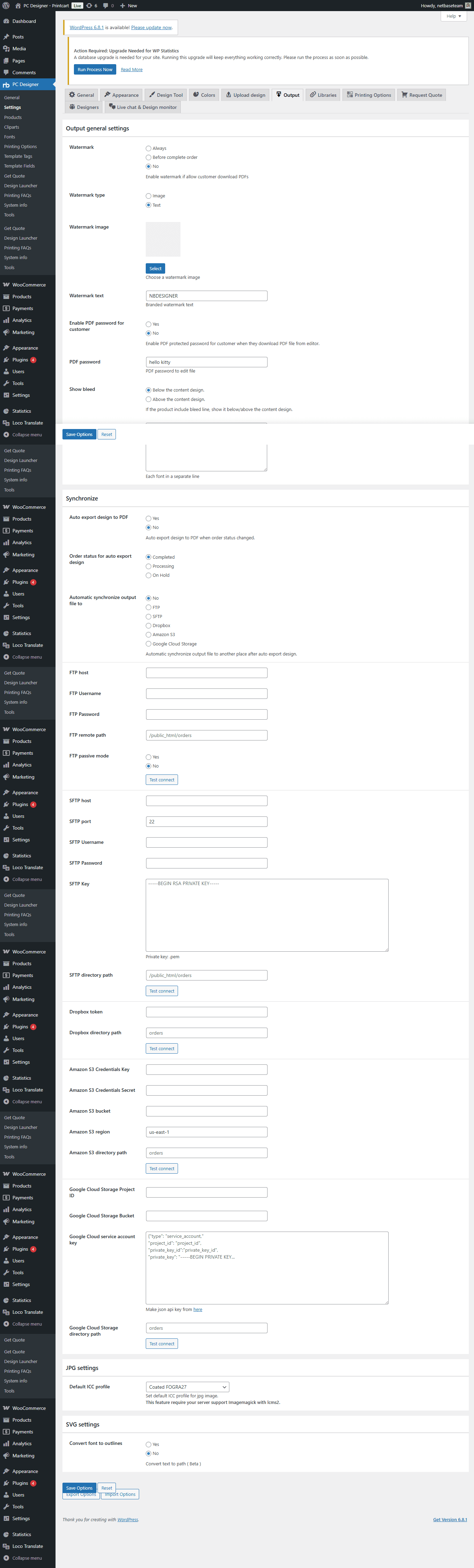Screen dimensions: 474x1568
Task: Click Import Options button
Action: pos(120,1495)
